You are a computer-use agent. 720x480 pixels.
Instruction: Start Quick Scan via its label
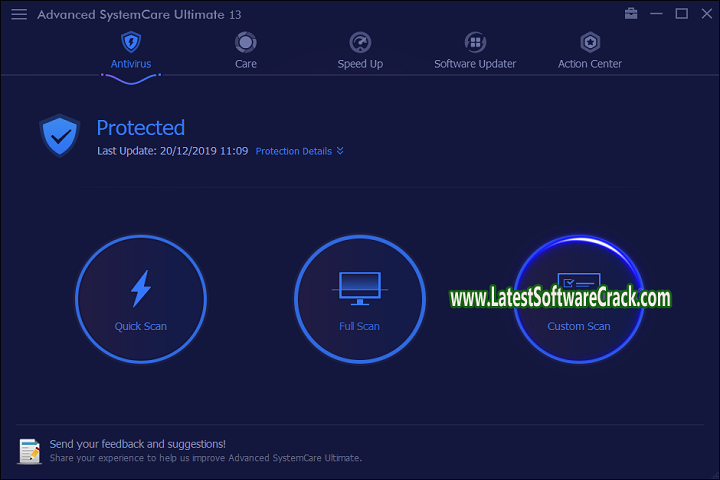point(141,326)
